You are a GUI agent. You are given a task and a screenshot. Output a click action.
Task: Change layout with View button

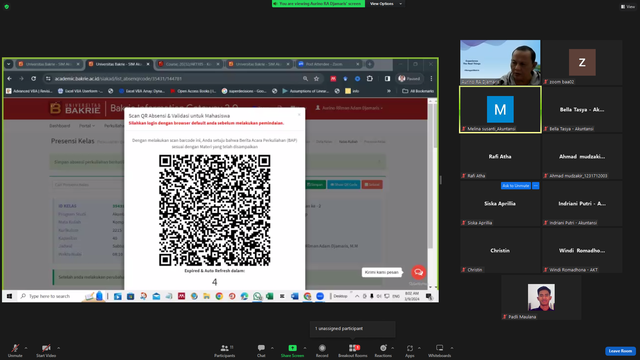[x=628, y=7]
